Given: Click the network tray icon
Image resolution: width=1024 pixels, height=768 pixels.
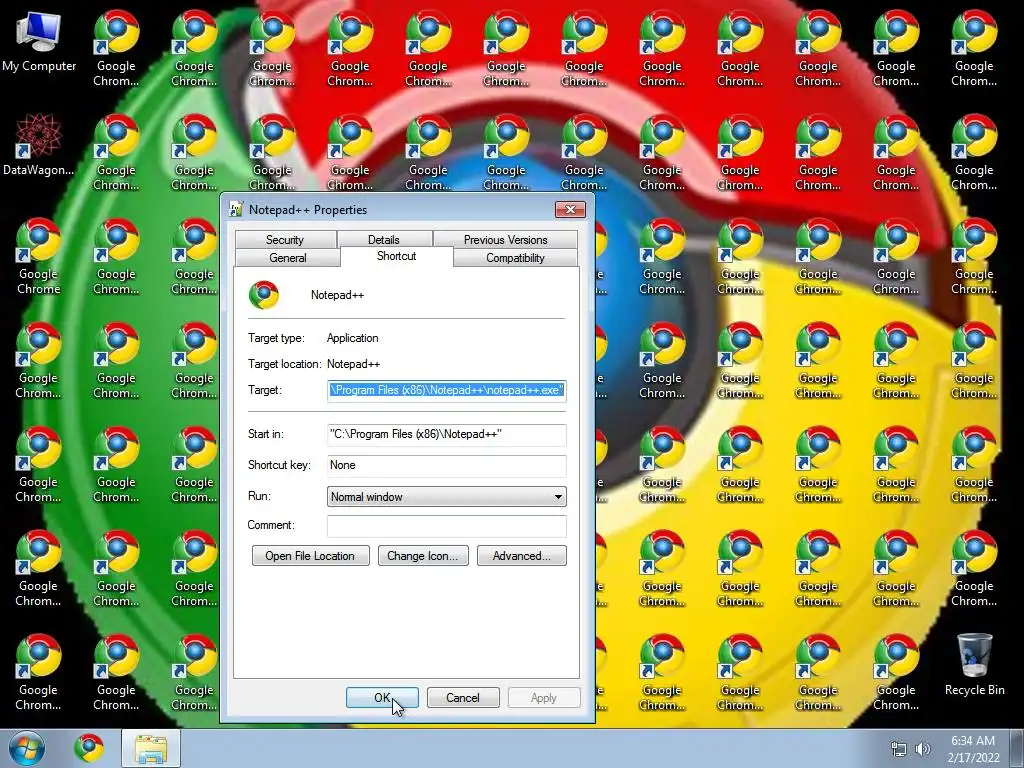Looking at the screenshot, I should coord(899,749).
